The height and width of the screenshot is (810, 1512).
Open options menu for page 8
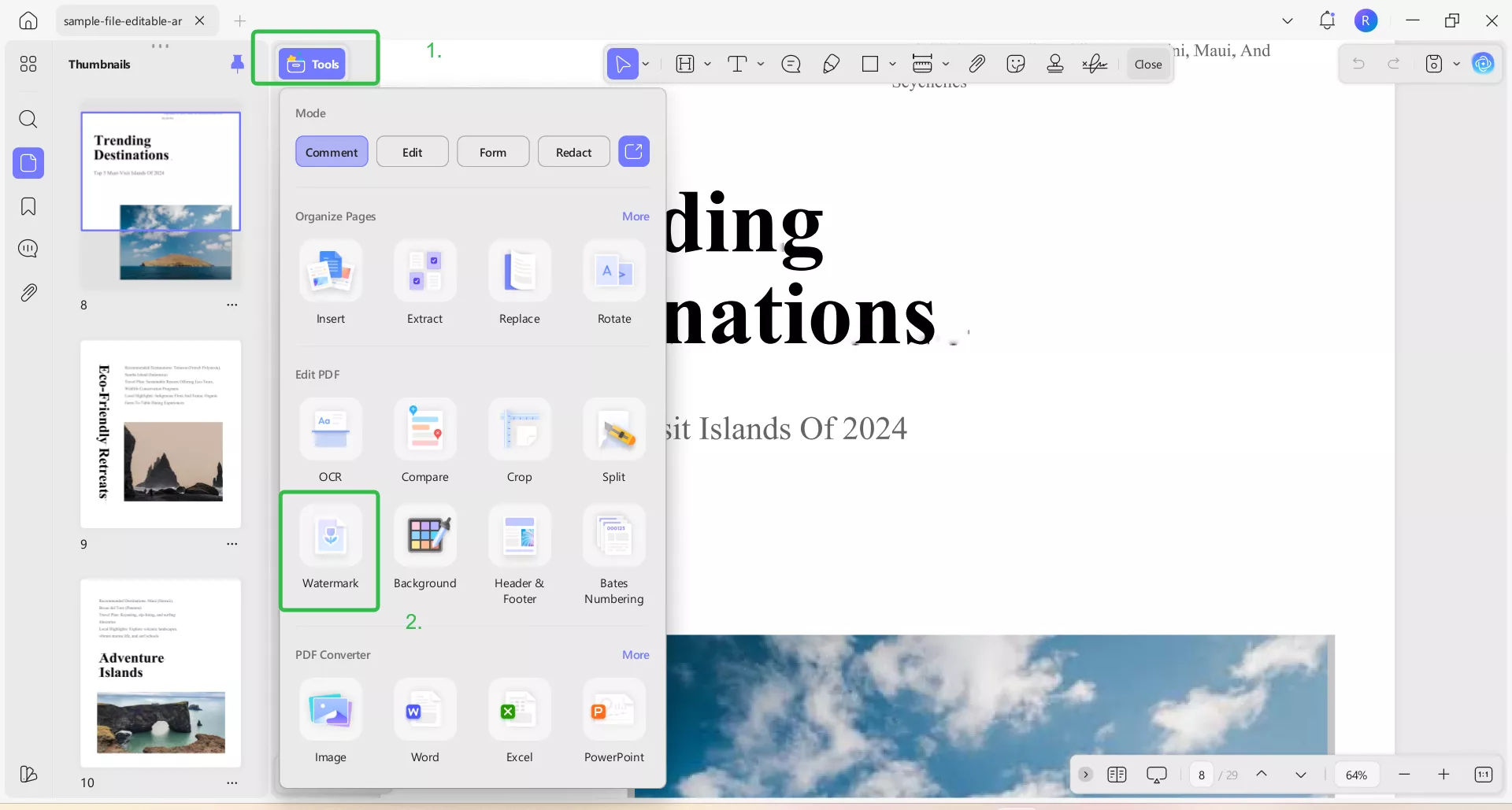(232, 305)
